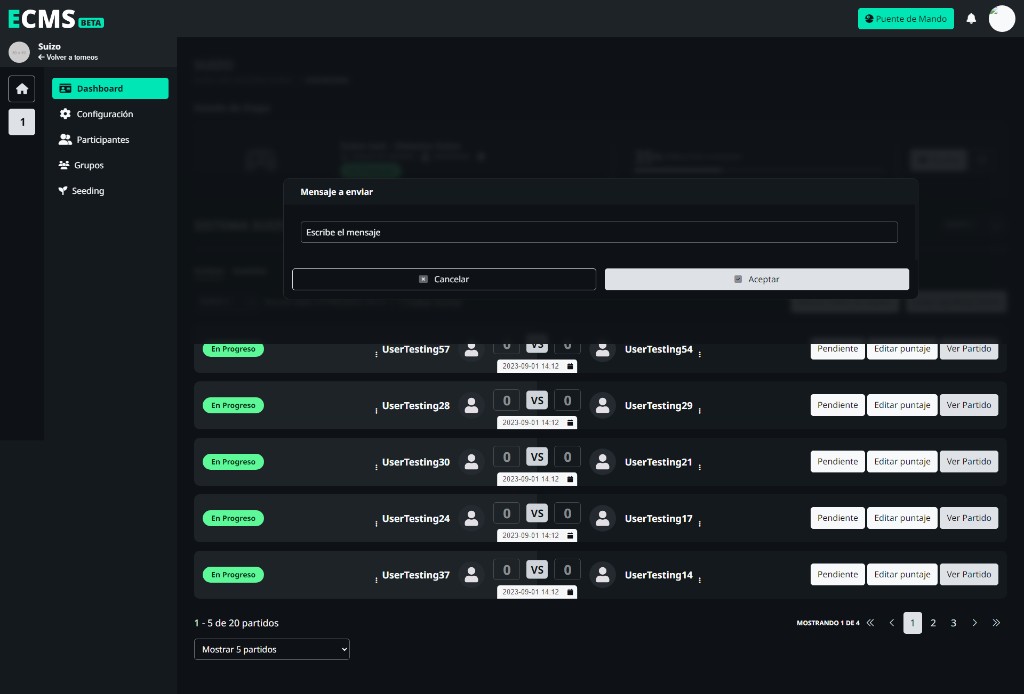Open options dots beside UserTesting30
Image resolution: width=1024 pixels, height=694 pixels.
pos(376,467)
